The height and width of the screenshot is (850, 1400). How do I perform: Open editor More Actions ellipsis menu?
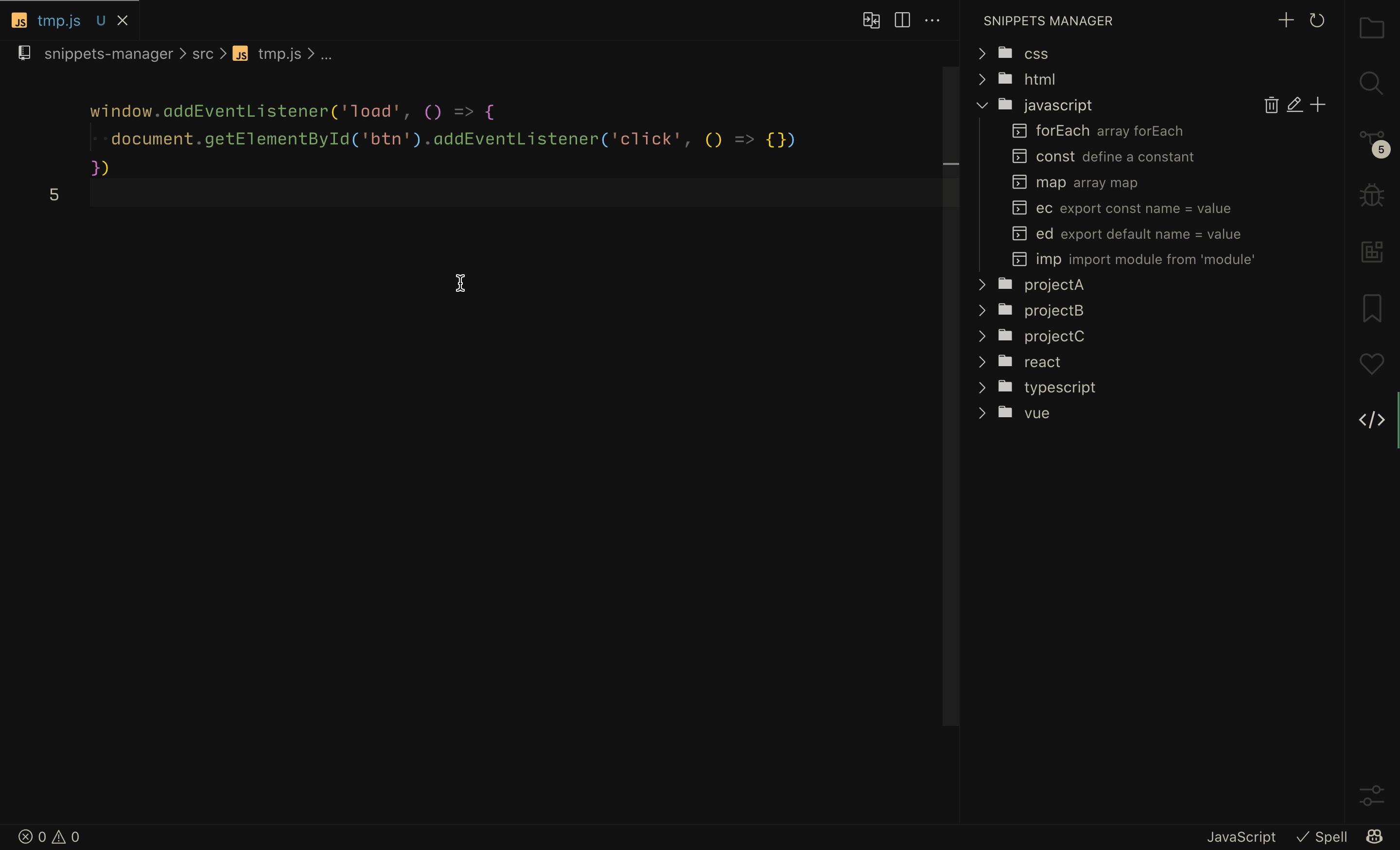(x=932, y=20)
